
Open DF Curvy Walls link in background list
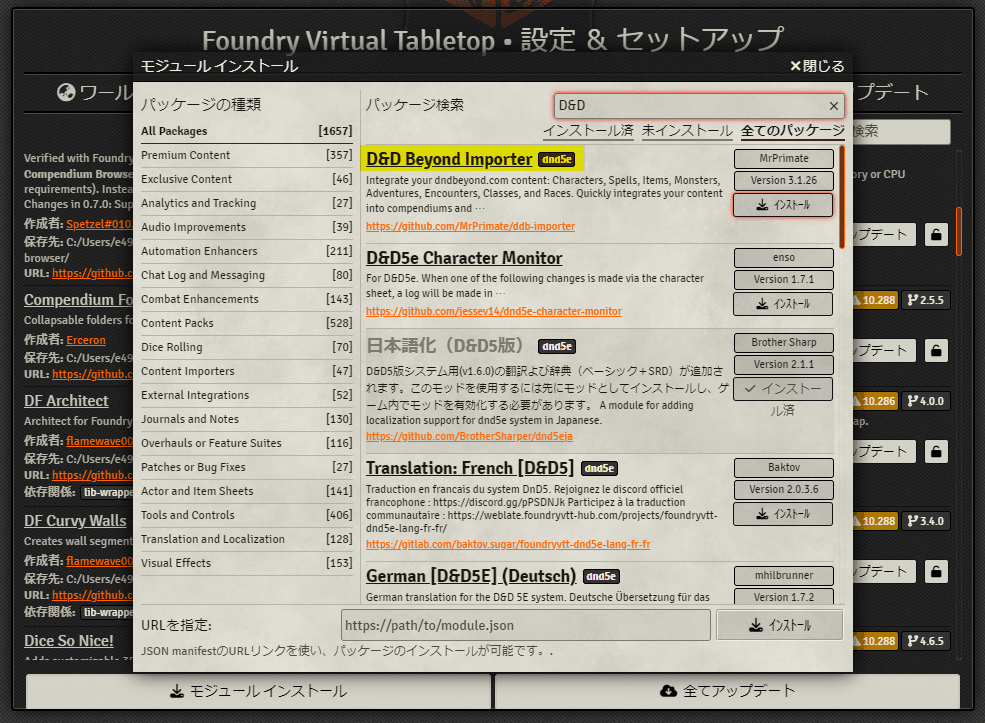click(x=75, y=521)
